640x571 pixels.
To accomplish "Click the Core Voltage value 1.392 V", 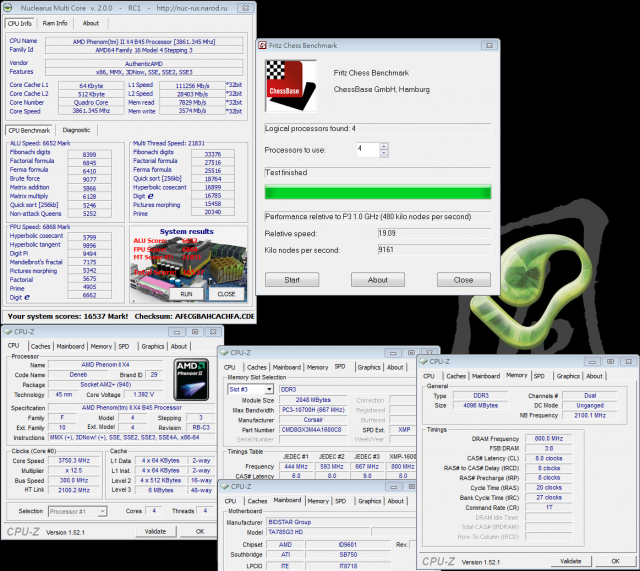I will coord(143,395).
